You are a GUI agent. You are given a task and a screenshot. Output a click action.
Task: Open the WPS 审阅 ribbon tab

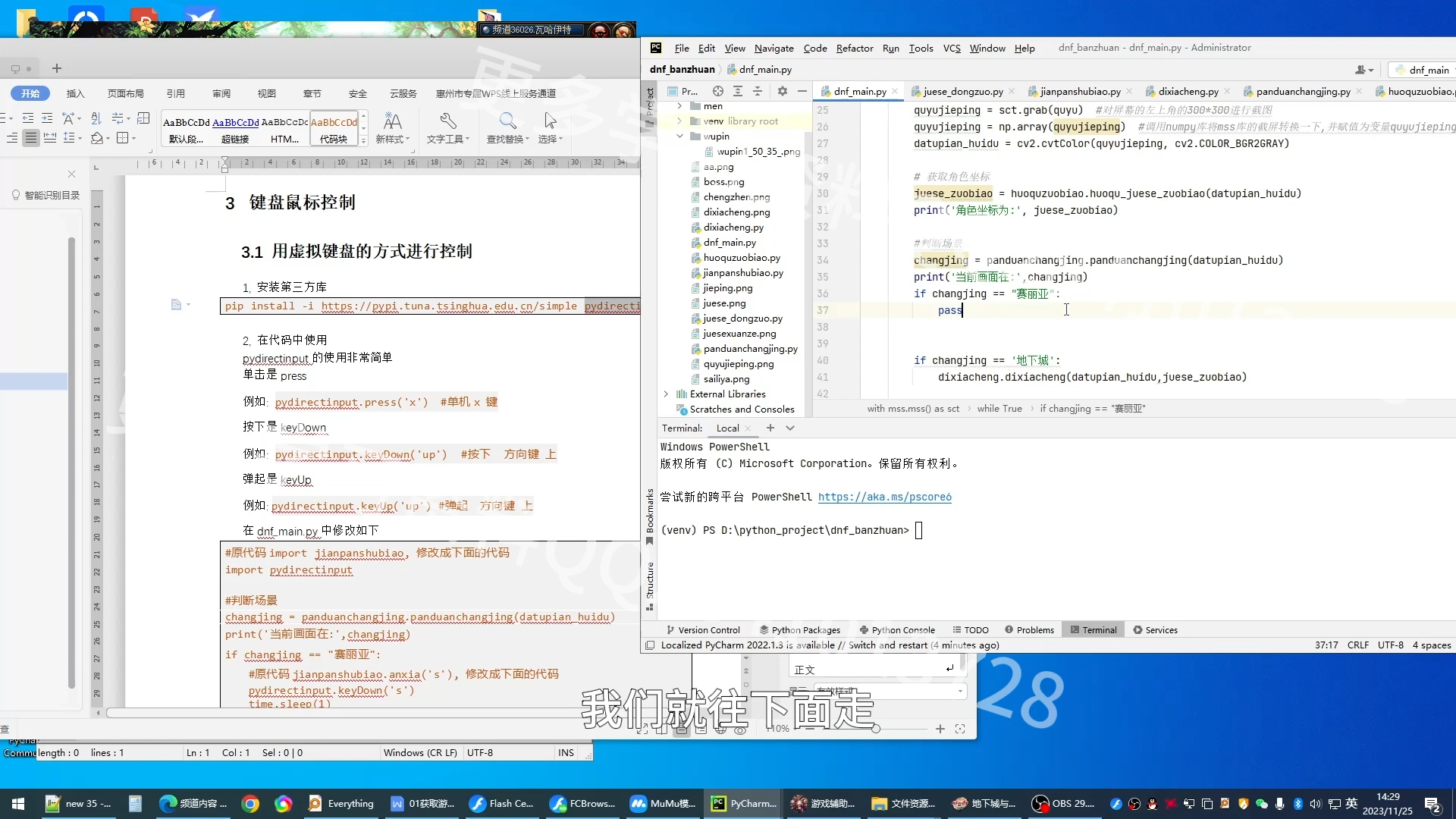(x=221, y=93)
